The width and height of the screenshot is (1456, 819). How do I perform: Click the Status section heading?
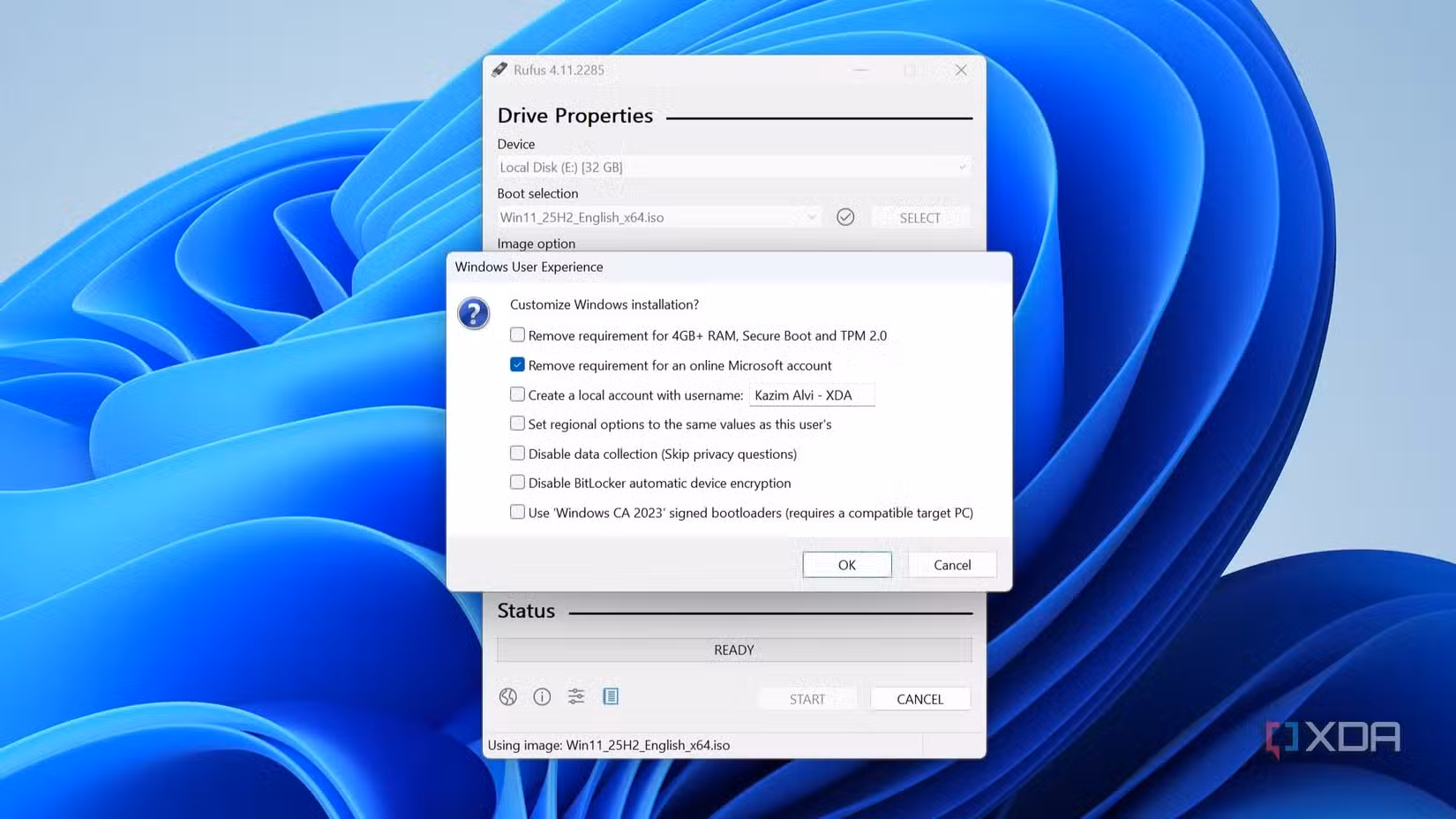coord(526,611)
